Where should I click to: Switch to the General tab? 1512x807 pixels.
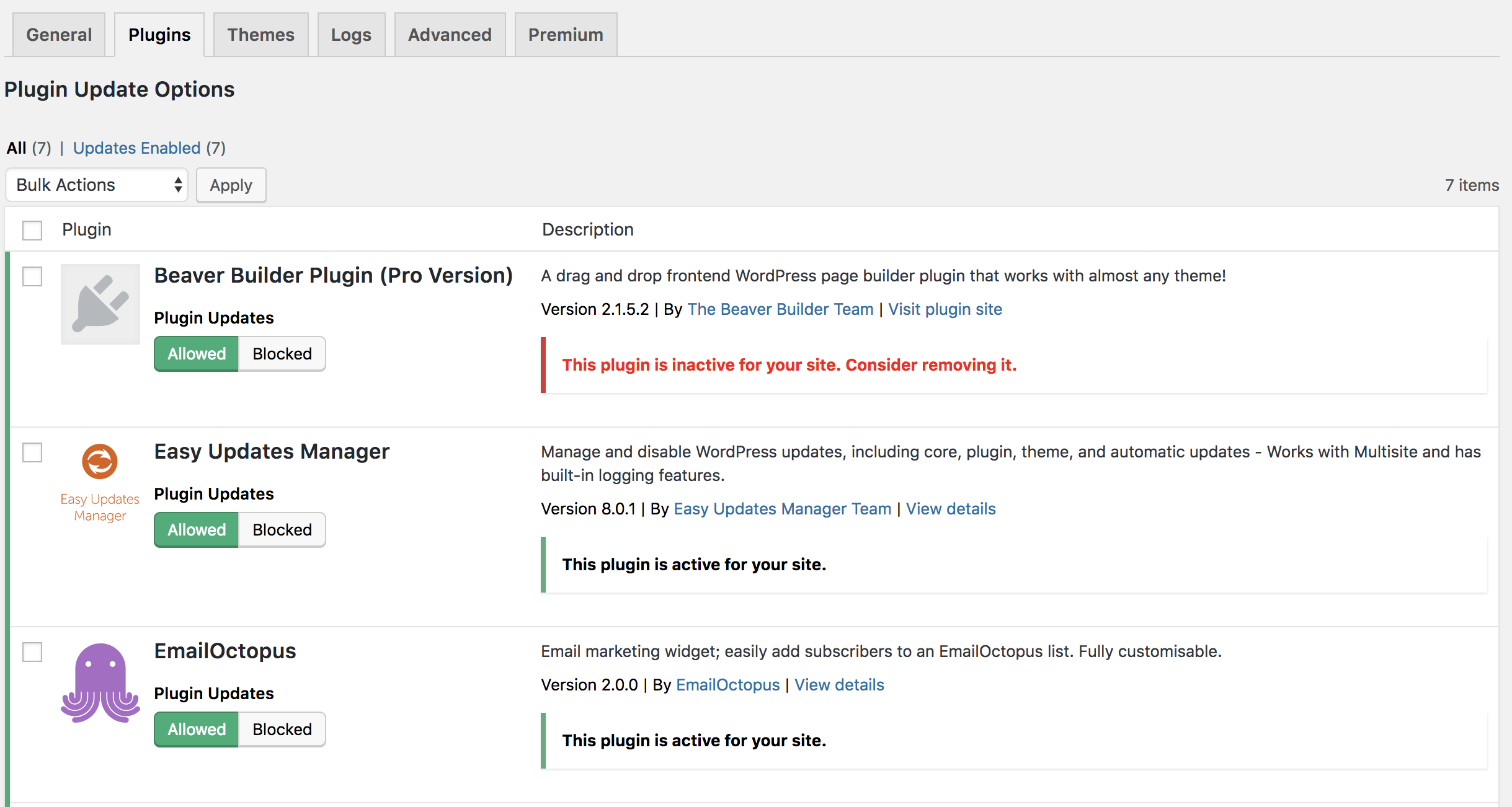point(59,35)
